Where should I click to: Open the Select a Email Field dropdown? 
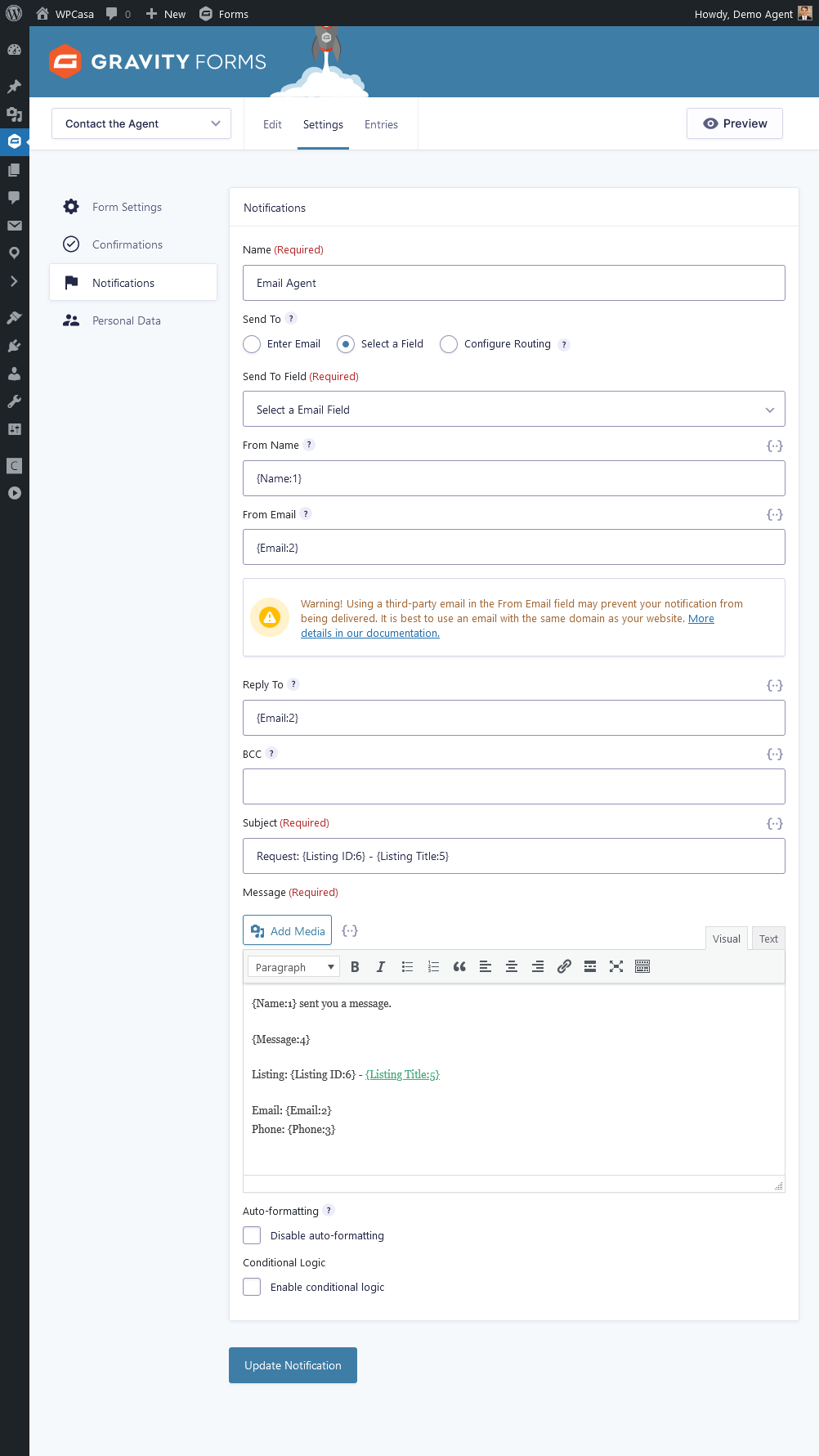pyautogui.click(x=513, y=410)
